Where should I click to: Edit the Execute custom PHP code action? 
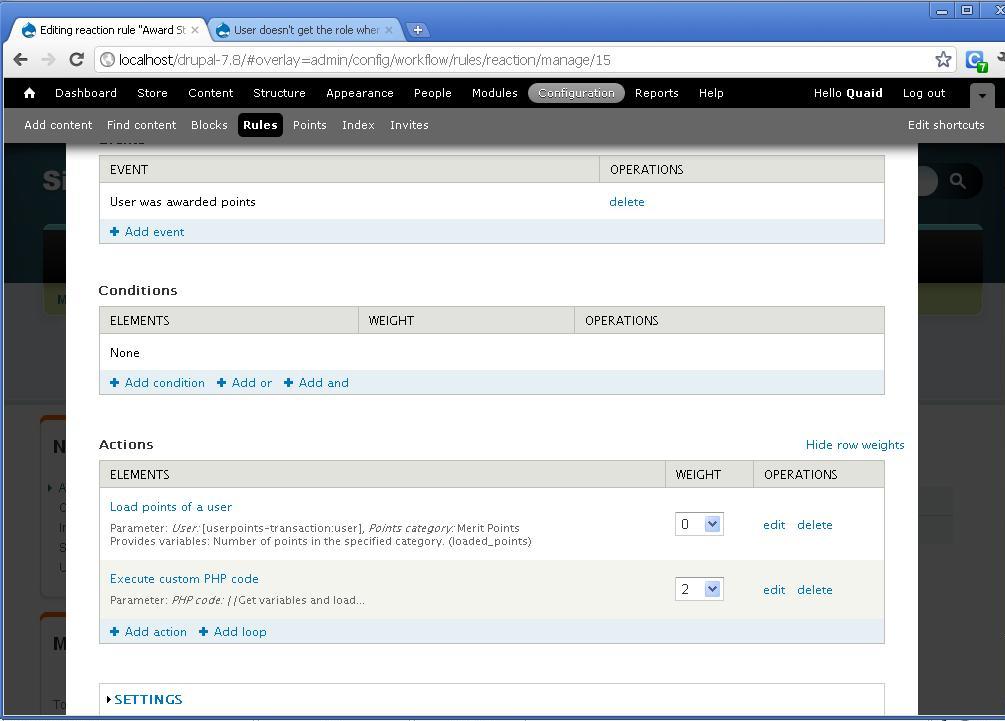coord(774,590)
